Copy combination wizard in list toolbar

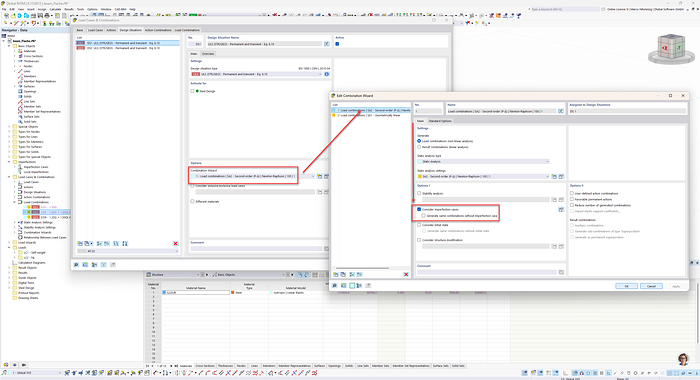[x=343, y=274]
